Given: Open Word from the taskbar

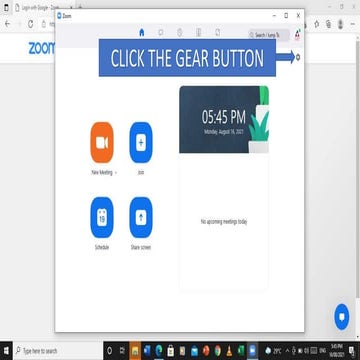Looking at the screenshot, I should 147,351.
